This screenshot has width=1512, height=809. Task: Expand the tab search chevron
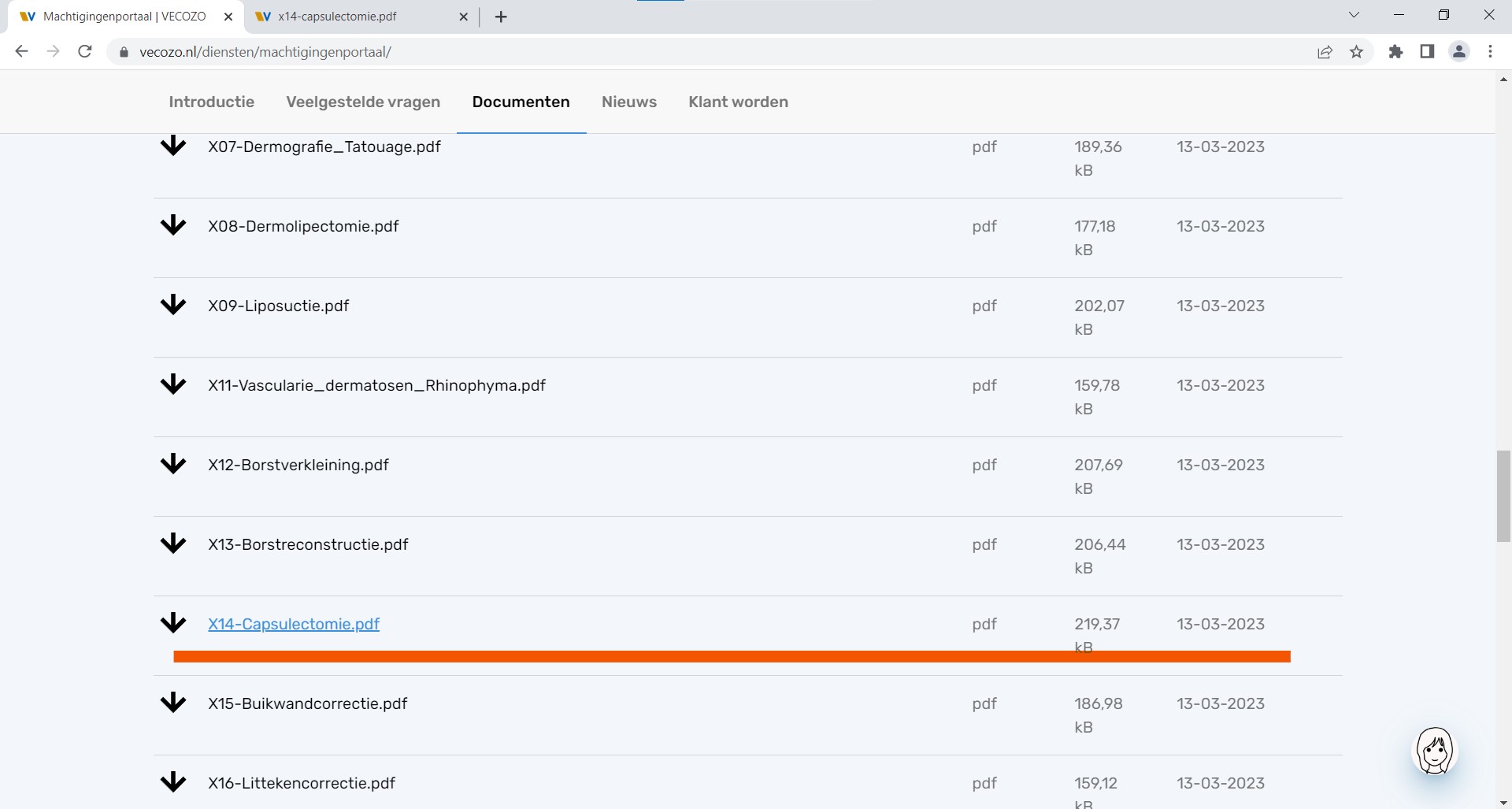[x=1354, y=16]
